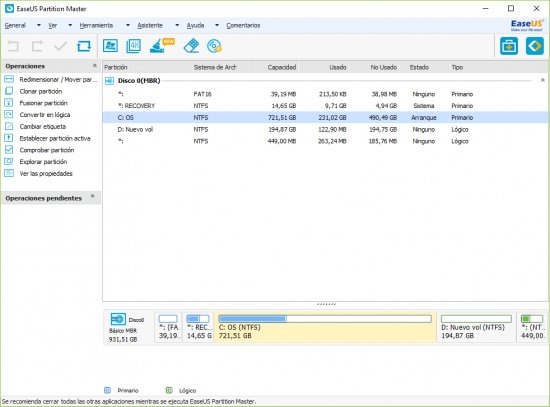Click the 449,00 NT block in disk map
Image resolution: width=550 pixels, height=407 pixels.
532,327
